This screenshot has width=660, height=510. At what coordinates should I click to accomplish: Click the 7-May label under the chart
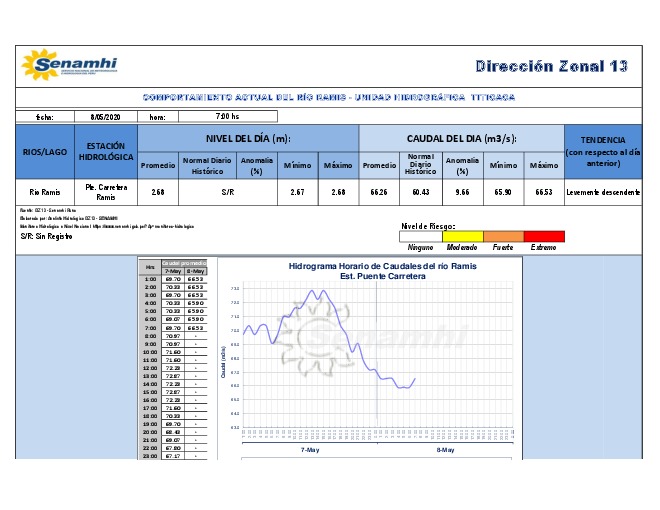point(312,450)
